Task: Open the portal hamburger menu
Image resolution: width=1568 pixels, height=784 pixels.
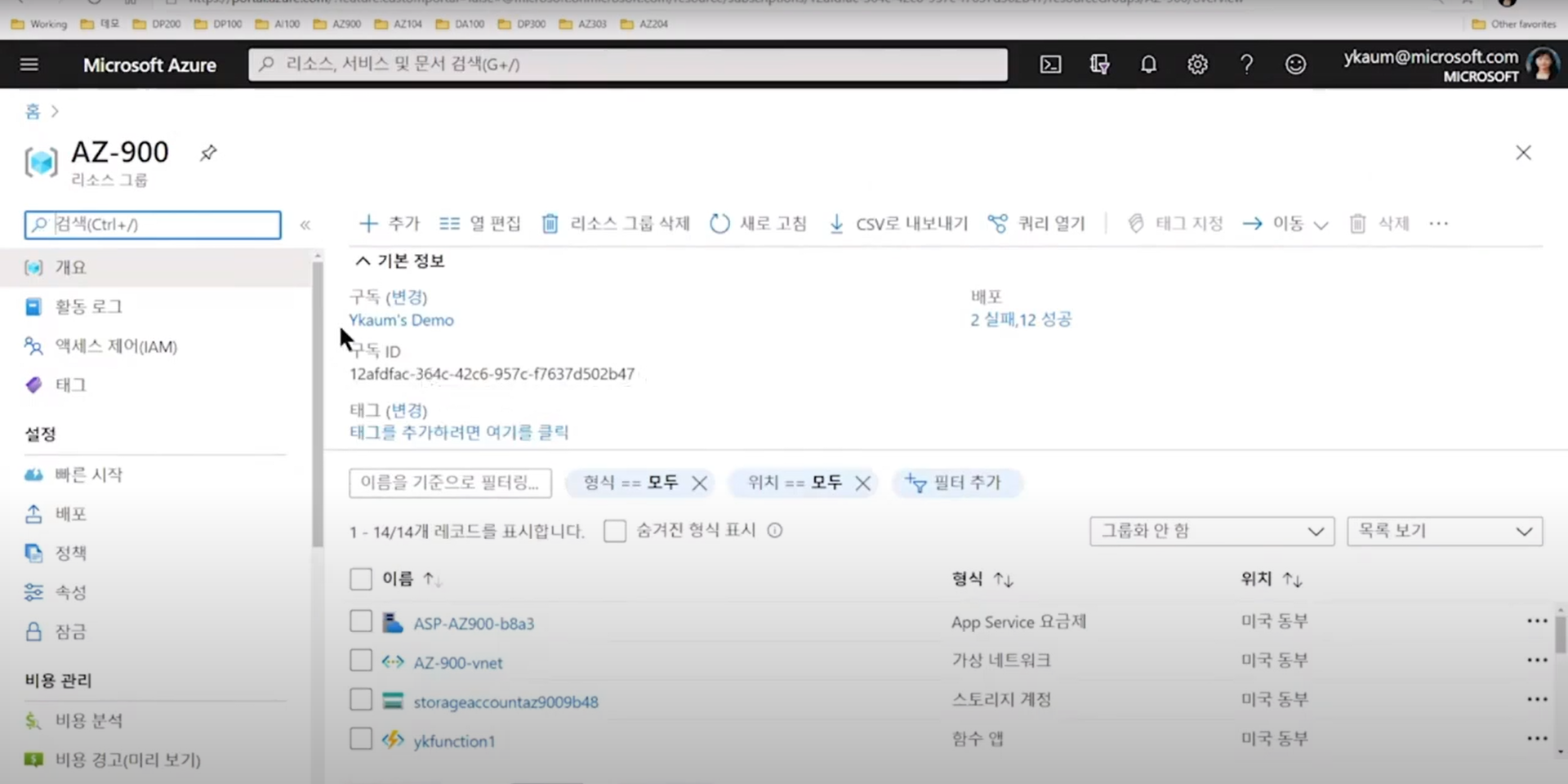Action: (29, 64)
